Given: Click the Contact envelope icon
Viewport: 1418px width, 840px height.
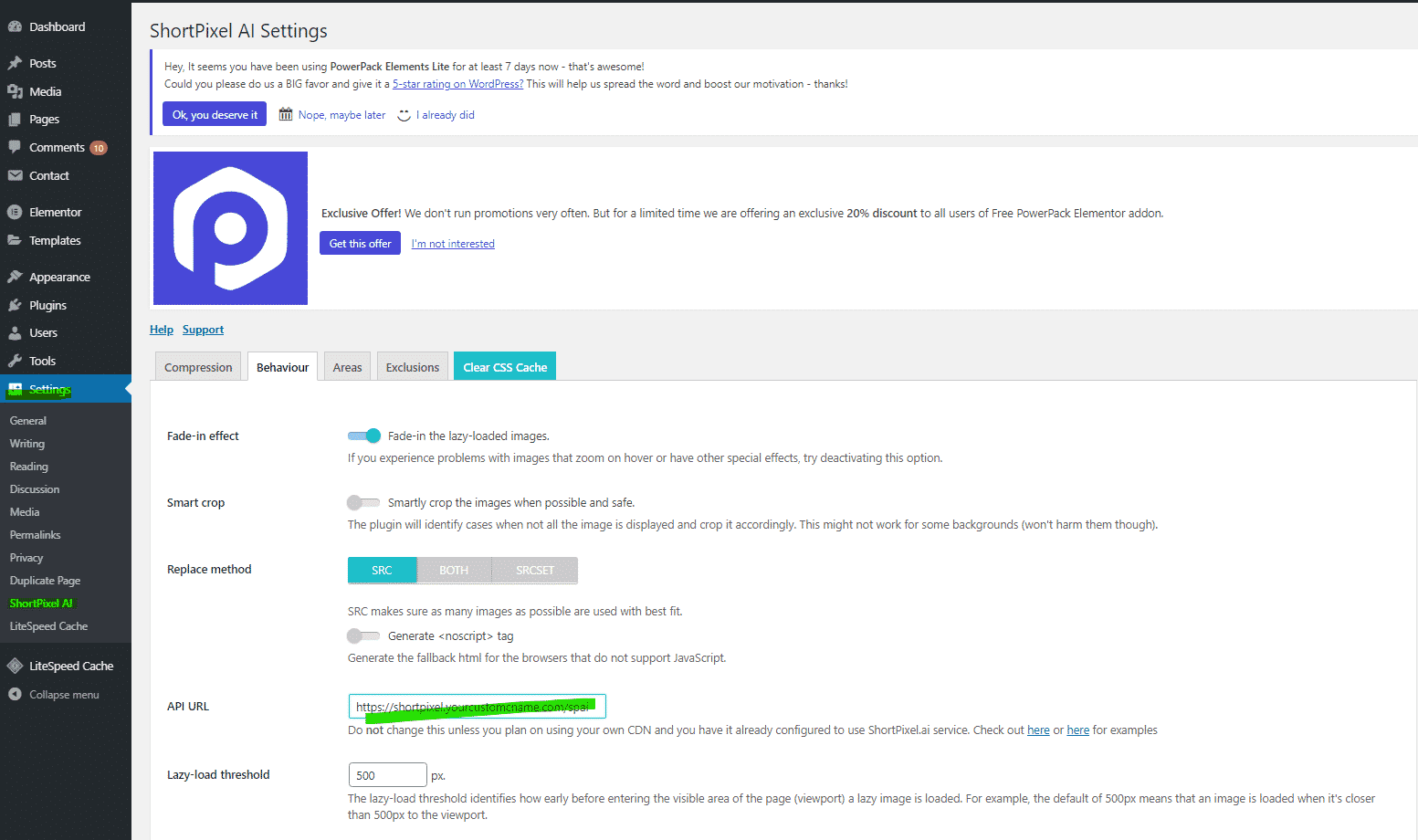Looking at the screenshot, I should click(15, 175).
